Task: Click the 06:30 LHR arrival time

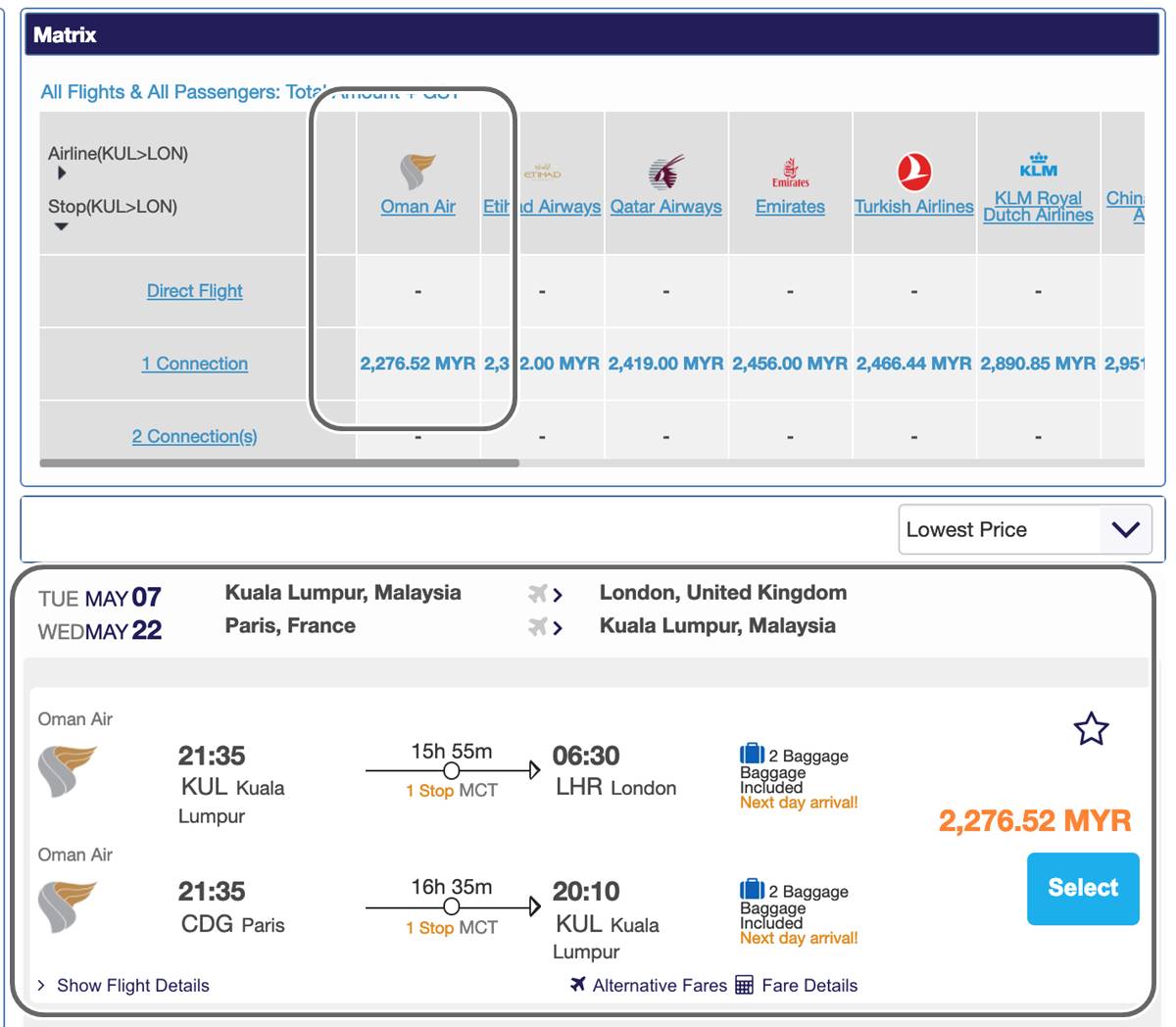Action: [x=586, y=756]
